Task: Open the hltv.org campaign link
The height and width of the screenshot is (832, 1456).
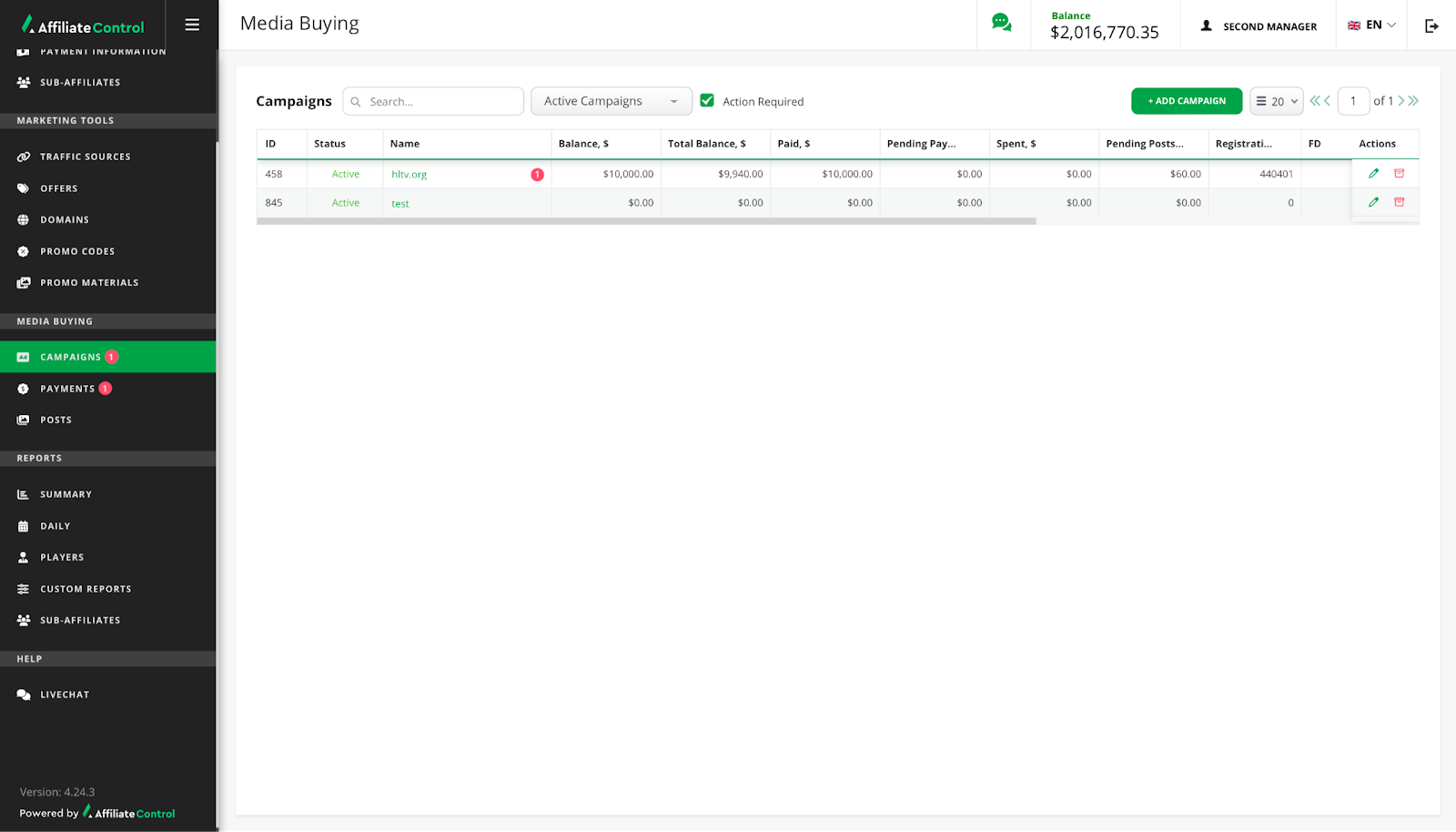Action: (x=409, y=175)
